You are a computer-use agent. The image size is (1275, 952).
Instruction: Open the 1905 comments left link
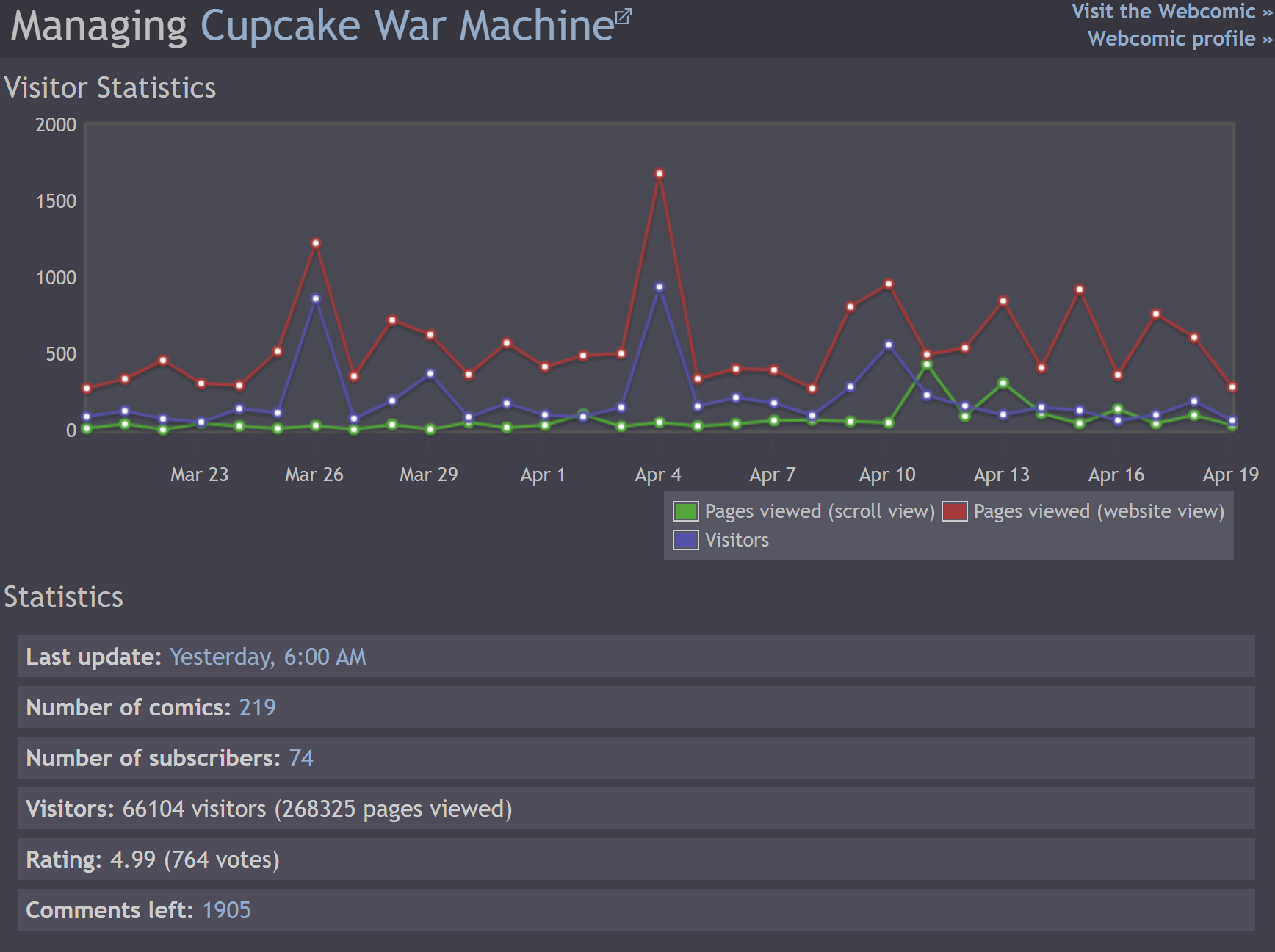[226, 910]
